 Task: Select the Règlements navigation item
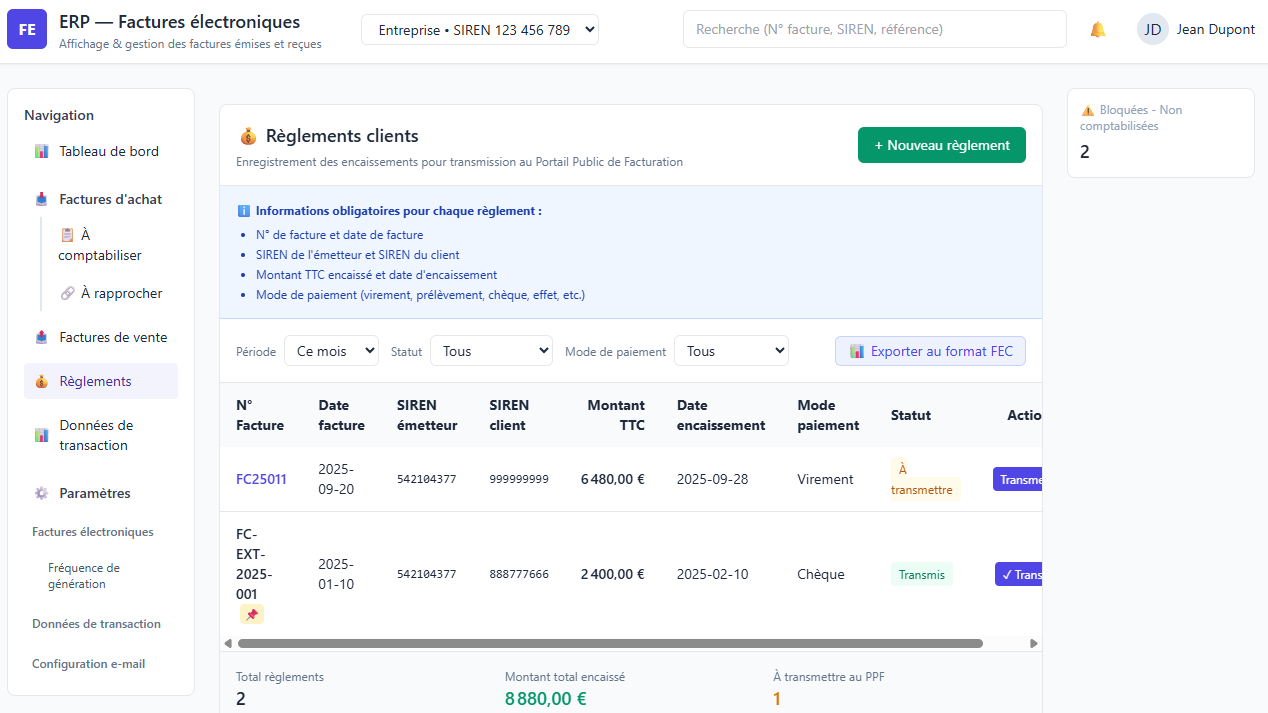pos(101,382)
